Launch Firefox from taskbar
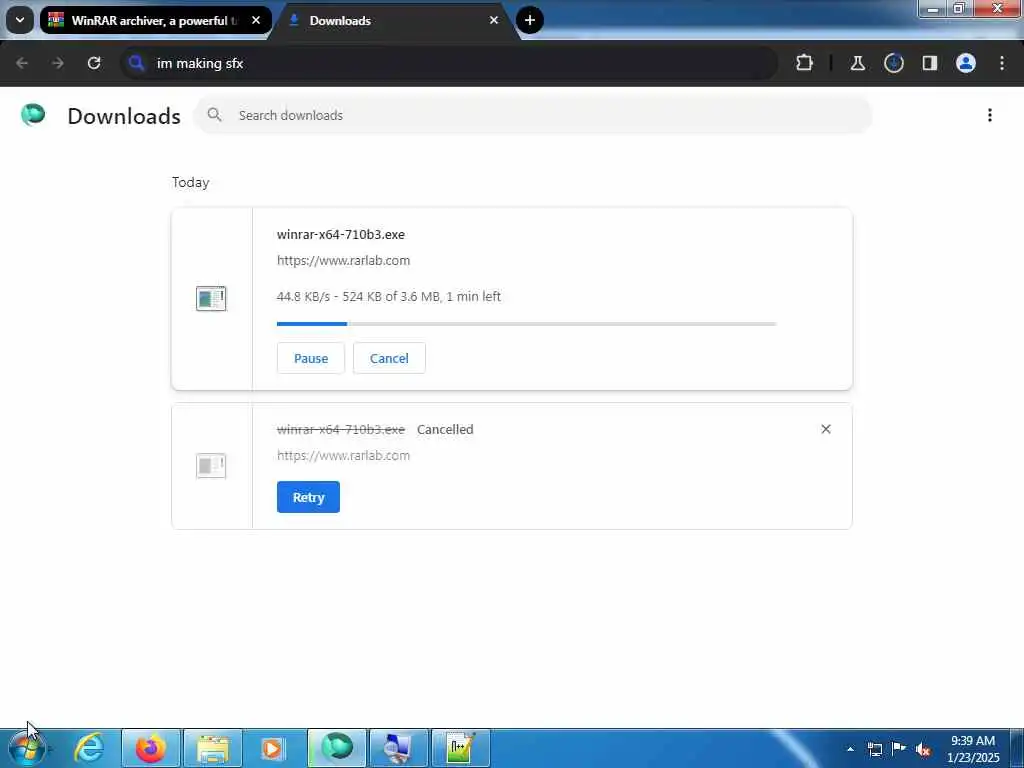Screen dimensions: 1024x768 pos(151,748)
